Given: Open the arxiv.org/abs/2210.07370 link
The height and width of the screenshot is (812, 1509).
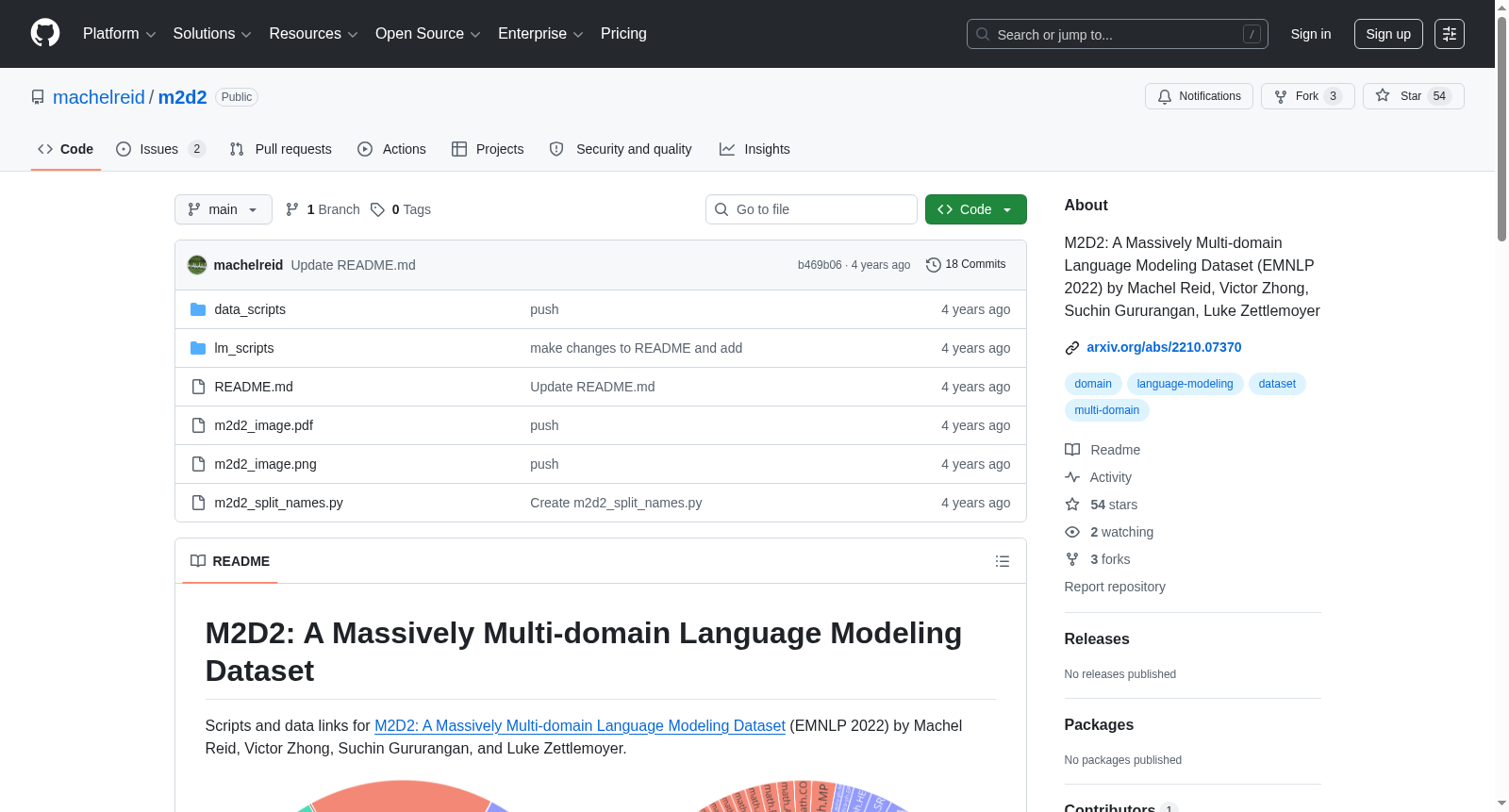Looking at the screenshot, I should pyautogui.click(x=1164, y=347).
